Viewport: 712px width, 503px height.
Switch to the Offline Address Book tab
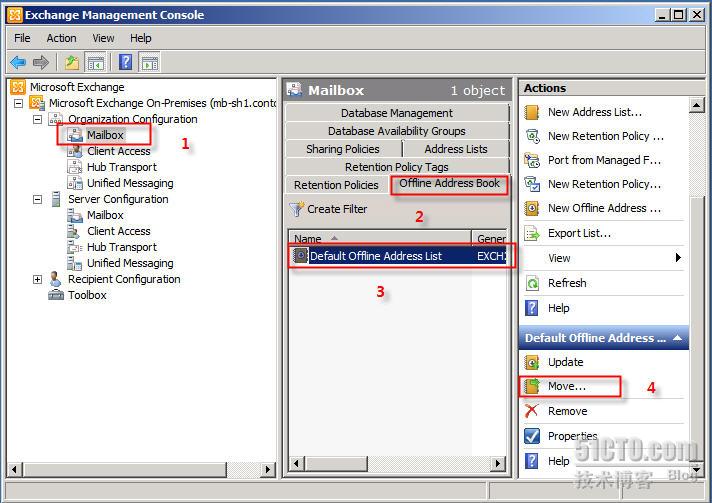coord(449,183)
